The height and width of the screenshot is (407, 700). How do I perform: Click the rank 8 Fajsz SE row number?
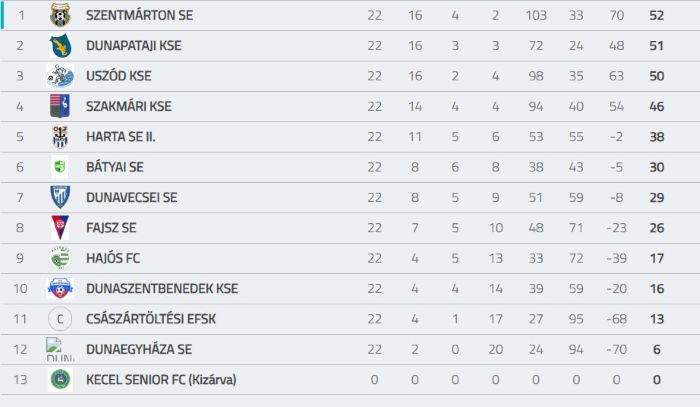click(20, 228)
